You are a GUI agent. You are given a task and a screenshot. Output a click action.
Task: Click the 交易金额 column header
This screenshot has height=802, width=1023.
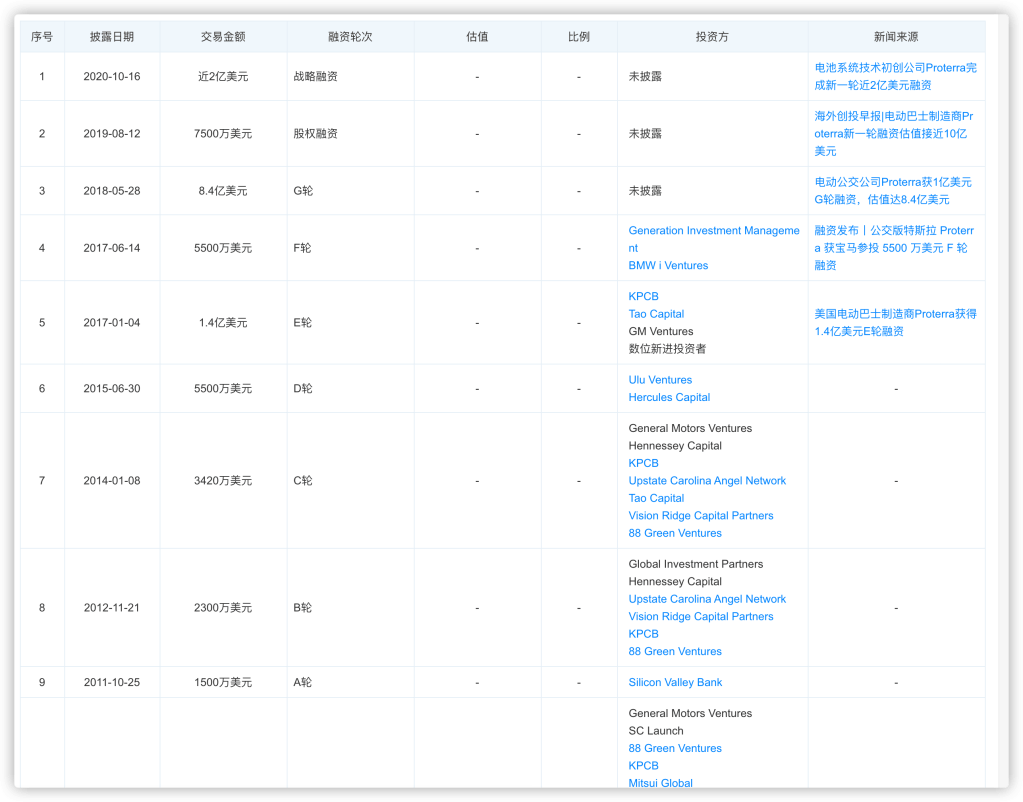click(x=223, y=37)
